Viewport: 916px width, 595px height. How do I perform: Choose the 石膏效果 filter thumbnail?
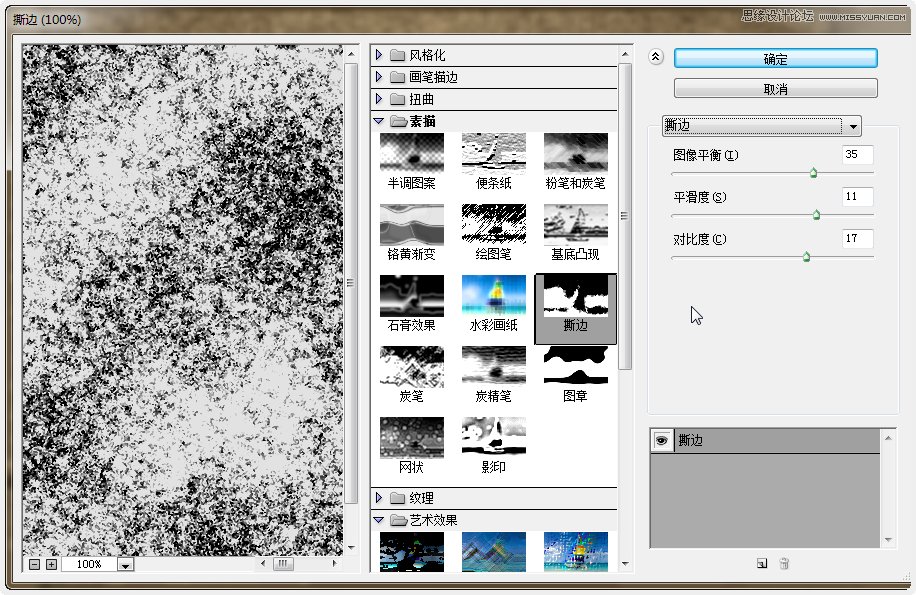[411, 295]
